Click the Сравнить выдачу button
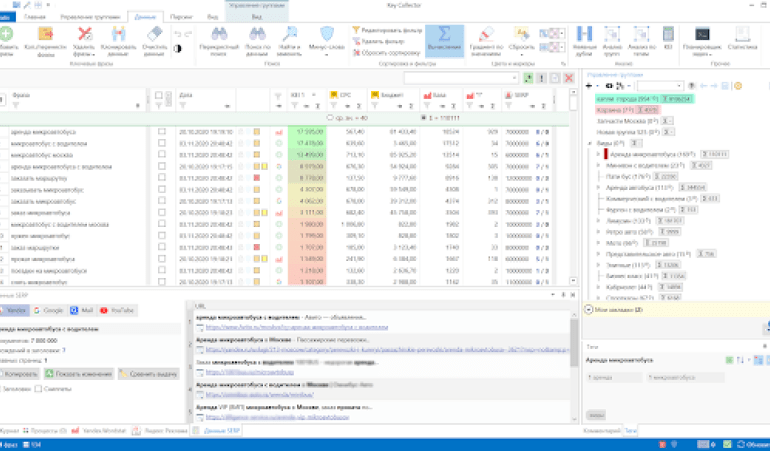 [x=149, y=374]
